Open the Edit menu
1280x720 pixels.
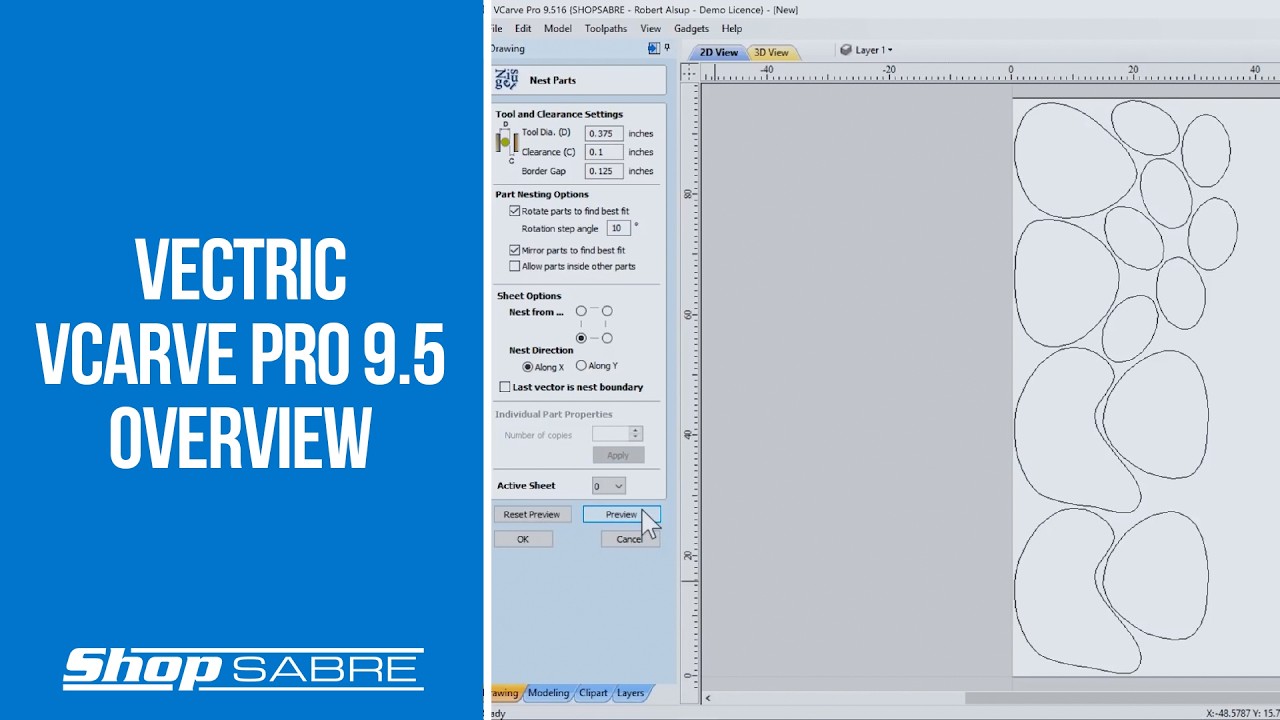coord(523,29)
